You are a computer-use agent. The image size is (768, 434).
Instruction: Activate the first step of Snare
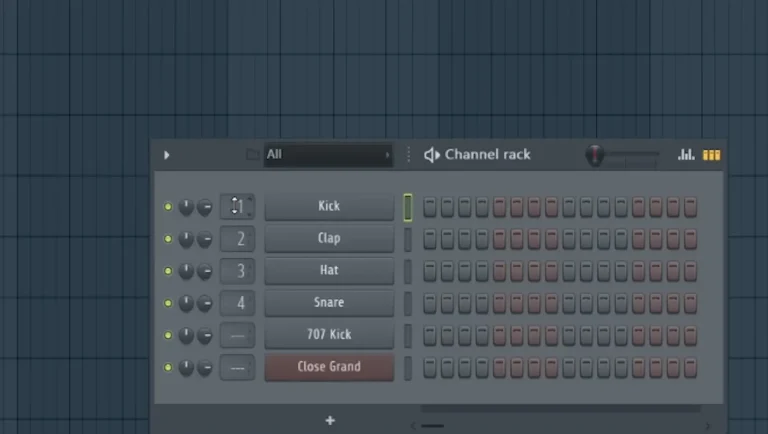coord(430,303)
